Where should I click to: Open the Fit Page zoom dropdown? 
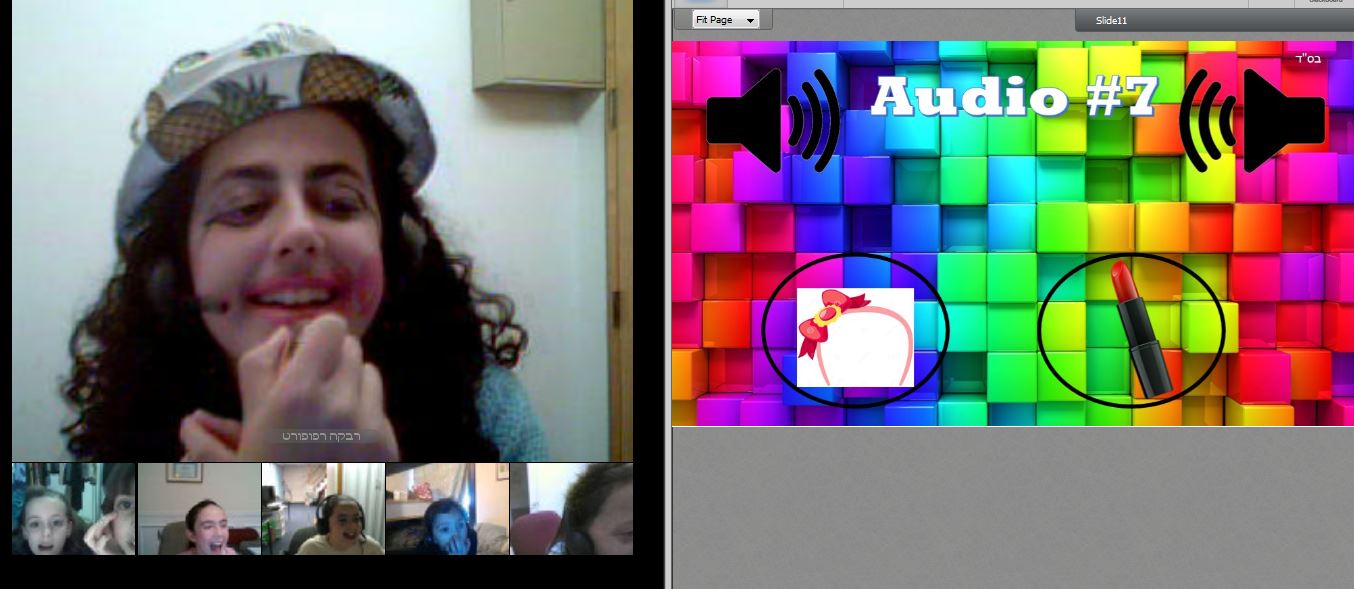(726, 20)
